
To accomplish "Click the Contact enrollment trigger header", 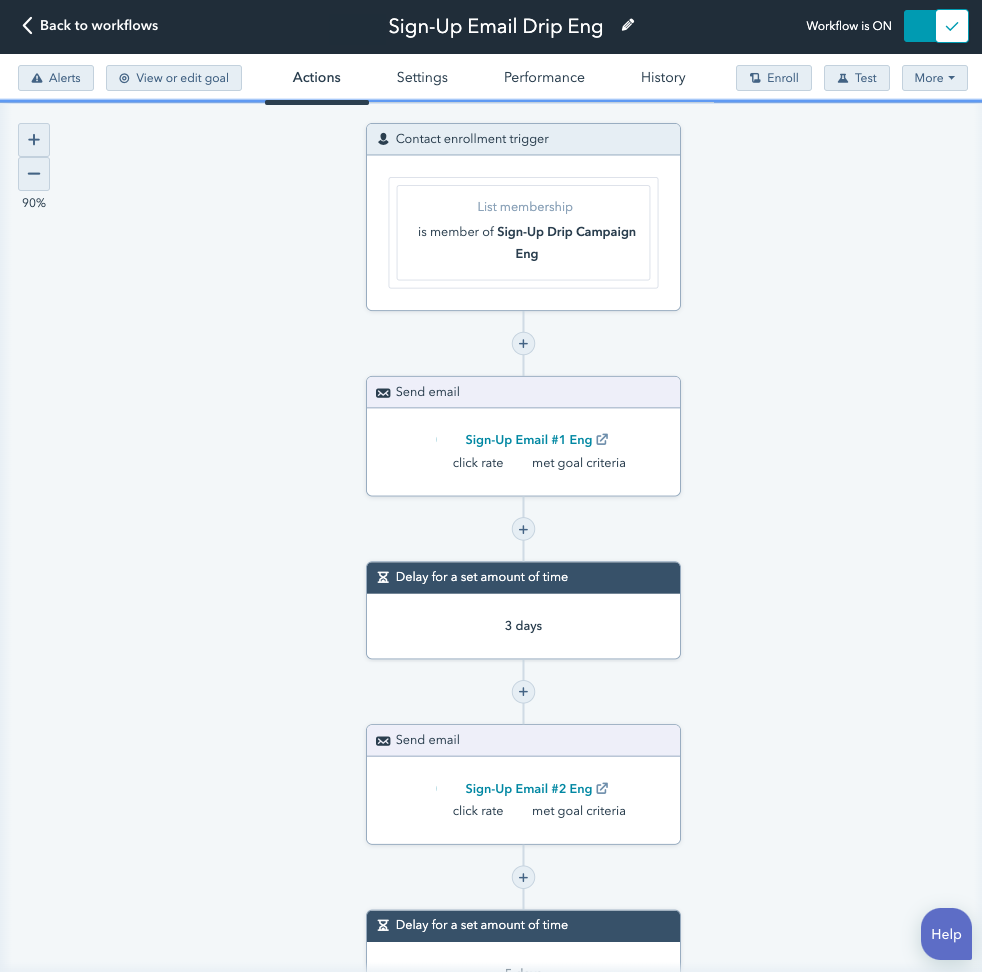I will [x=524, y=139].
